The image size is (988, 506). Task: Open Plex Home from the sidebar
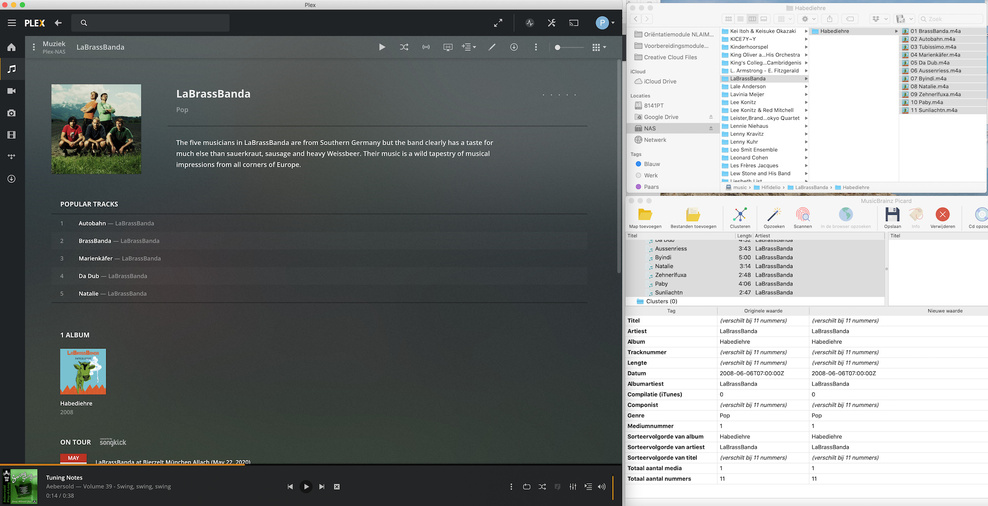pos(11,47)
